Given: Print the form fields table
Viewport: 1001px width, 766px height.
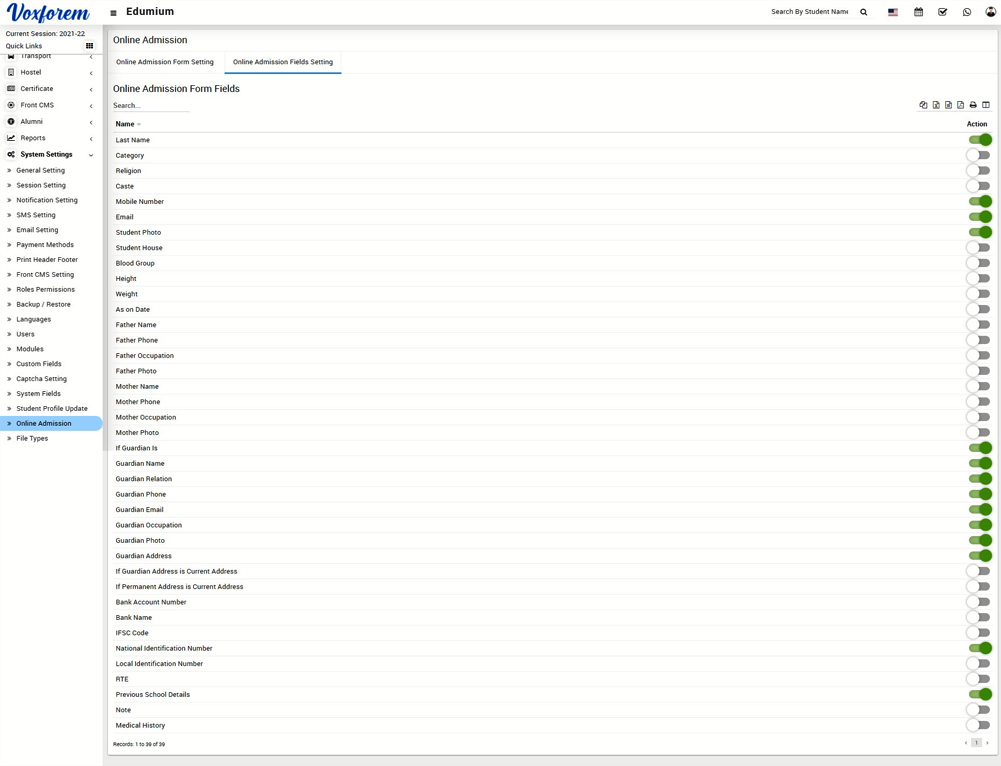Looking at the screenshot, I should click(x=973, y=105).
